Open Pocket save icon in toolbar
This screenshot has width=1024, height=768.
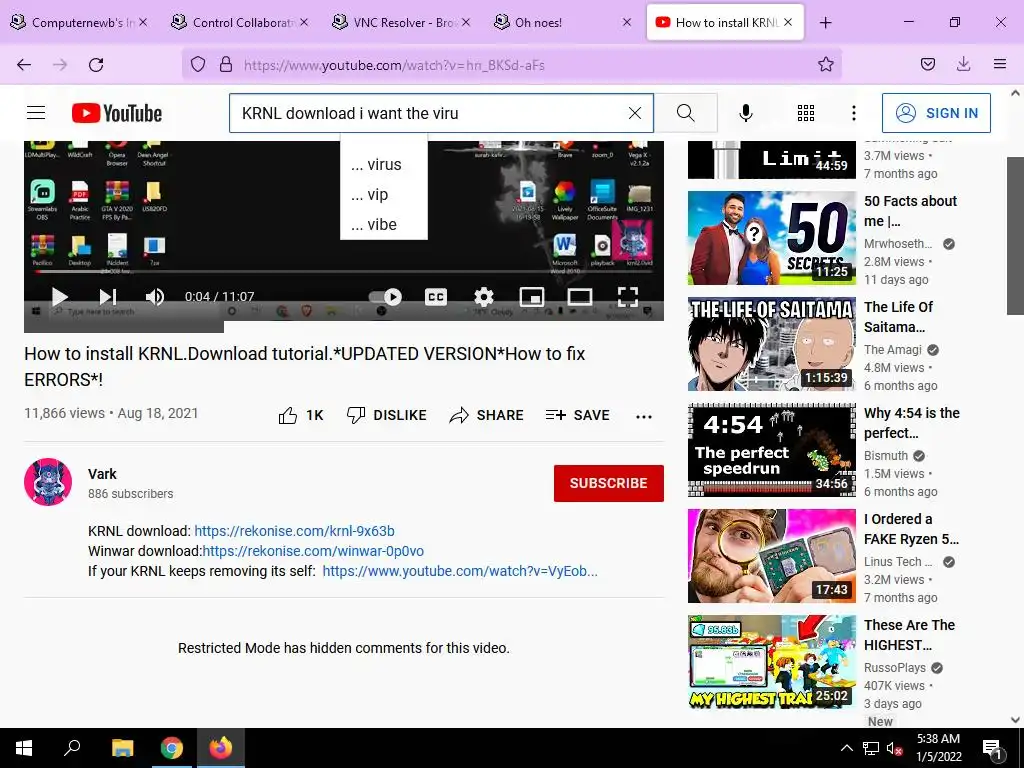pos(927,64)
